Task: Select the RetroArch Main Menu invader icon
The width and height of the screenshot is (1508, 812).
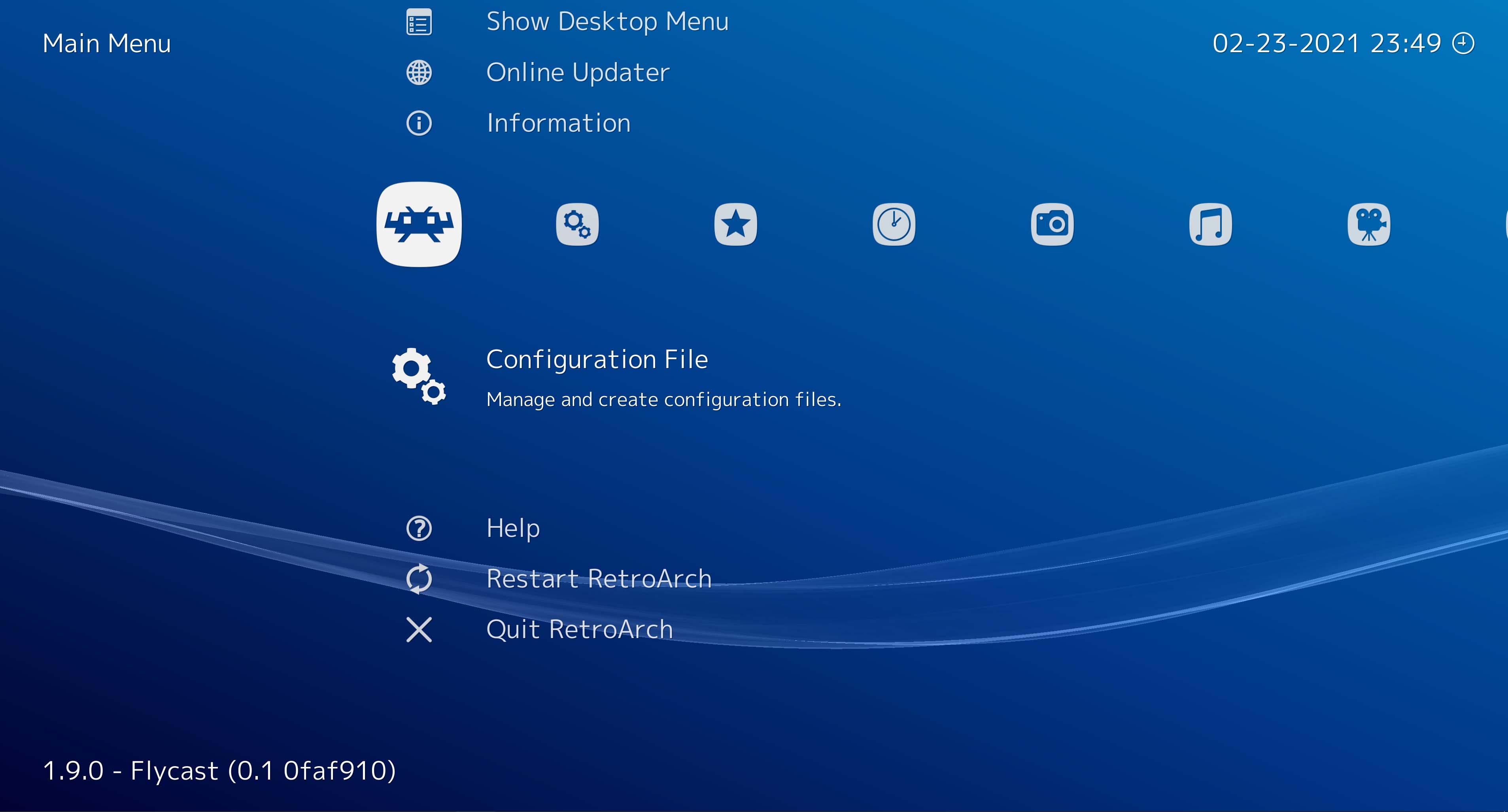Action: [x=419, y=224]
